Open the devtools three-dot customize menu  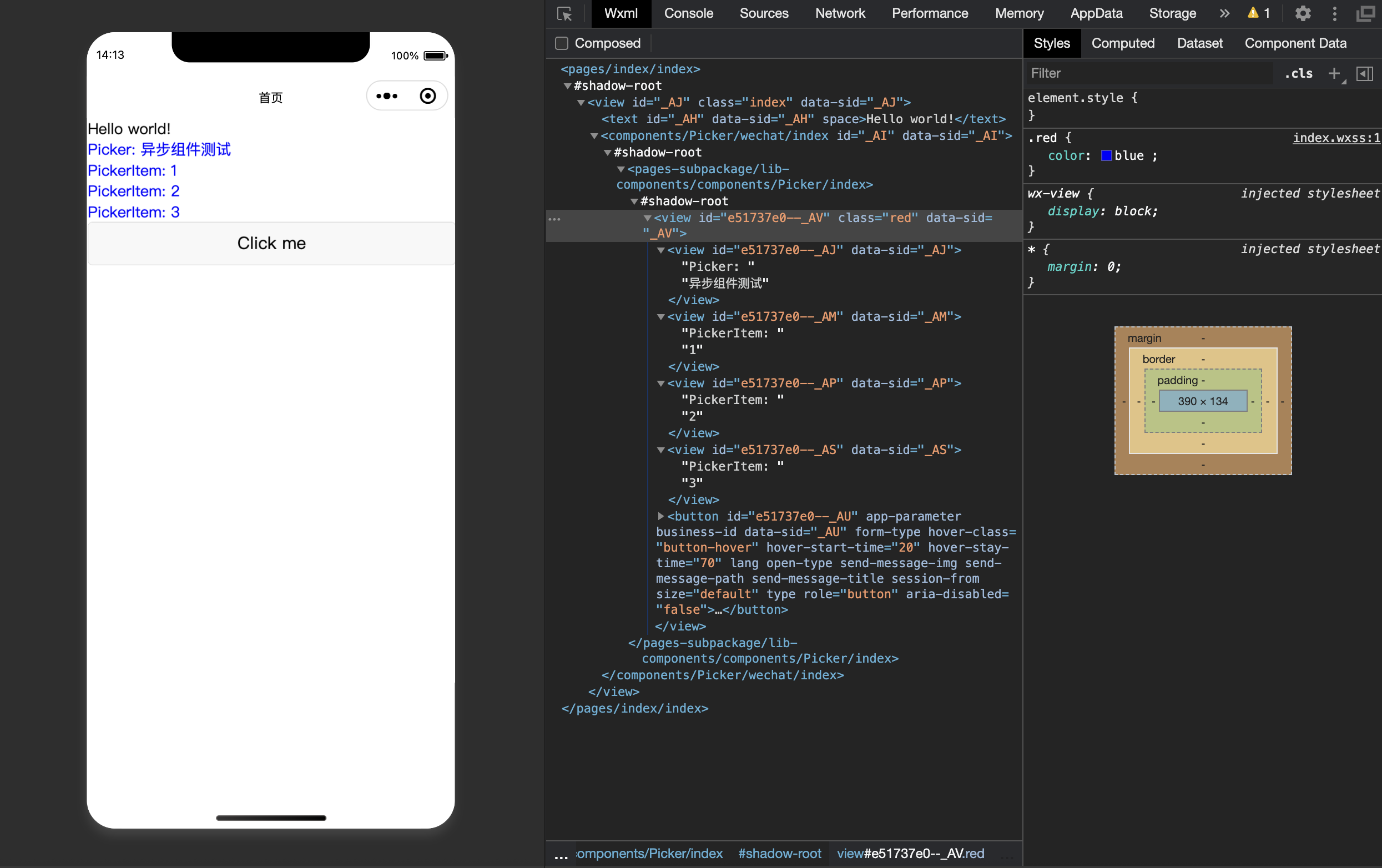[x=1334, y=13]
